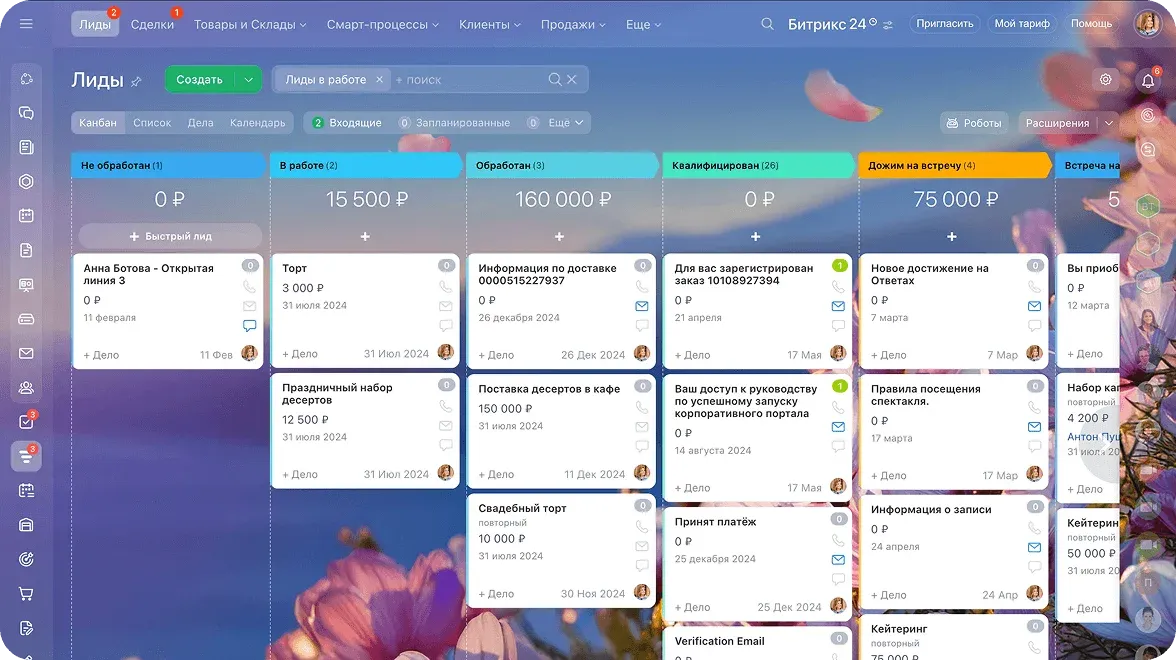Open the Смарт-процессы dropdown menu
Screen dimensions: 1176x660
click(382, 23)
